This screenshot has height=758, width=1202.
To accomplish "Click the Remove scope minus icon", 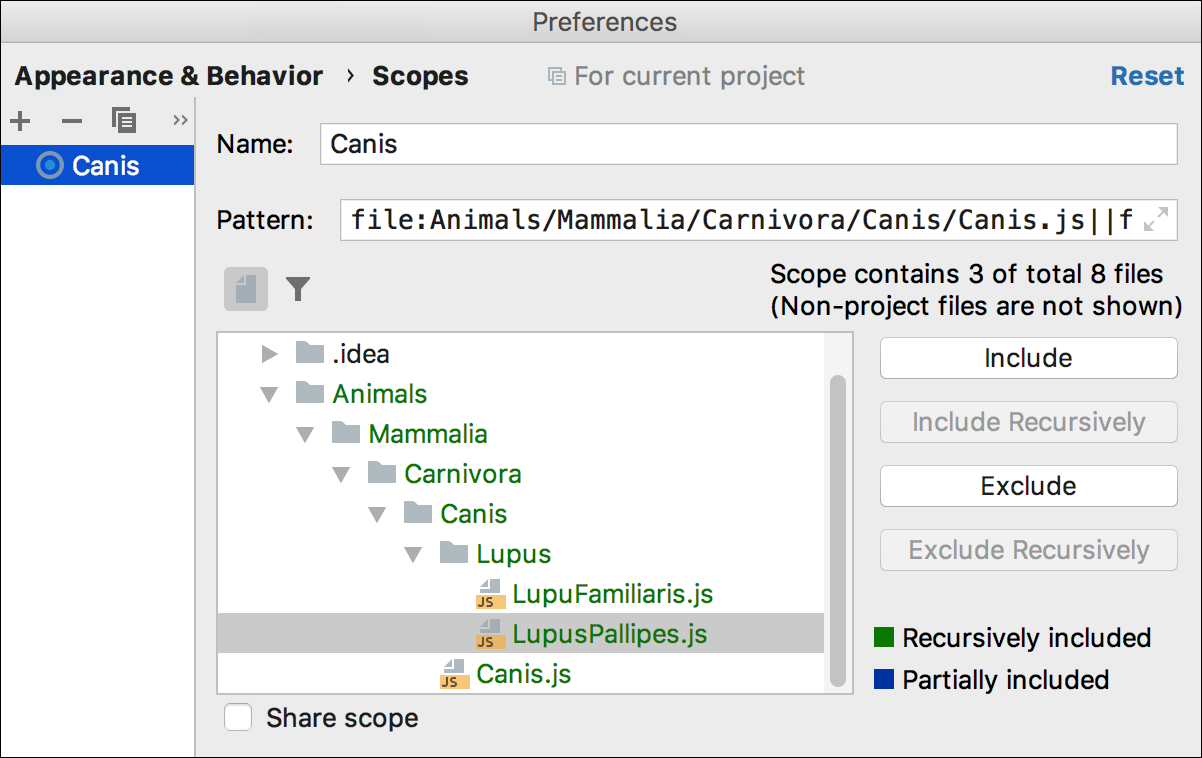I will click(x=71, y=120).
